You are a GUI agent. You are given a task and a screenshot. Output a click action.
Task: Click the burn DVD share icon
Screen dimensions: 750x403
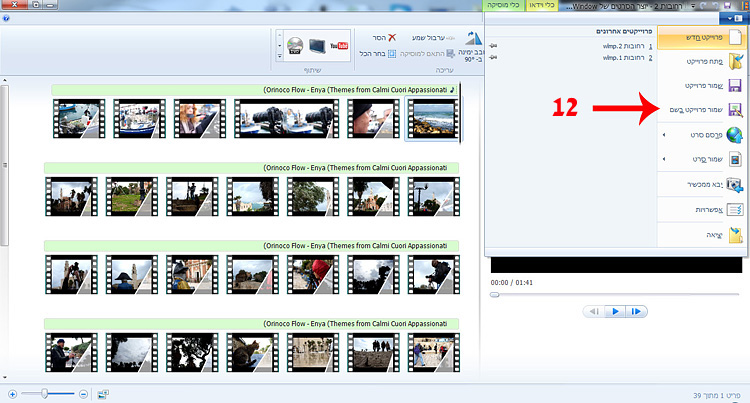tap(295, 45)
